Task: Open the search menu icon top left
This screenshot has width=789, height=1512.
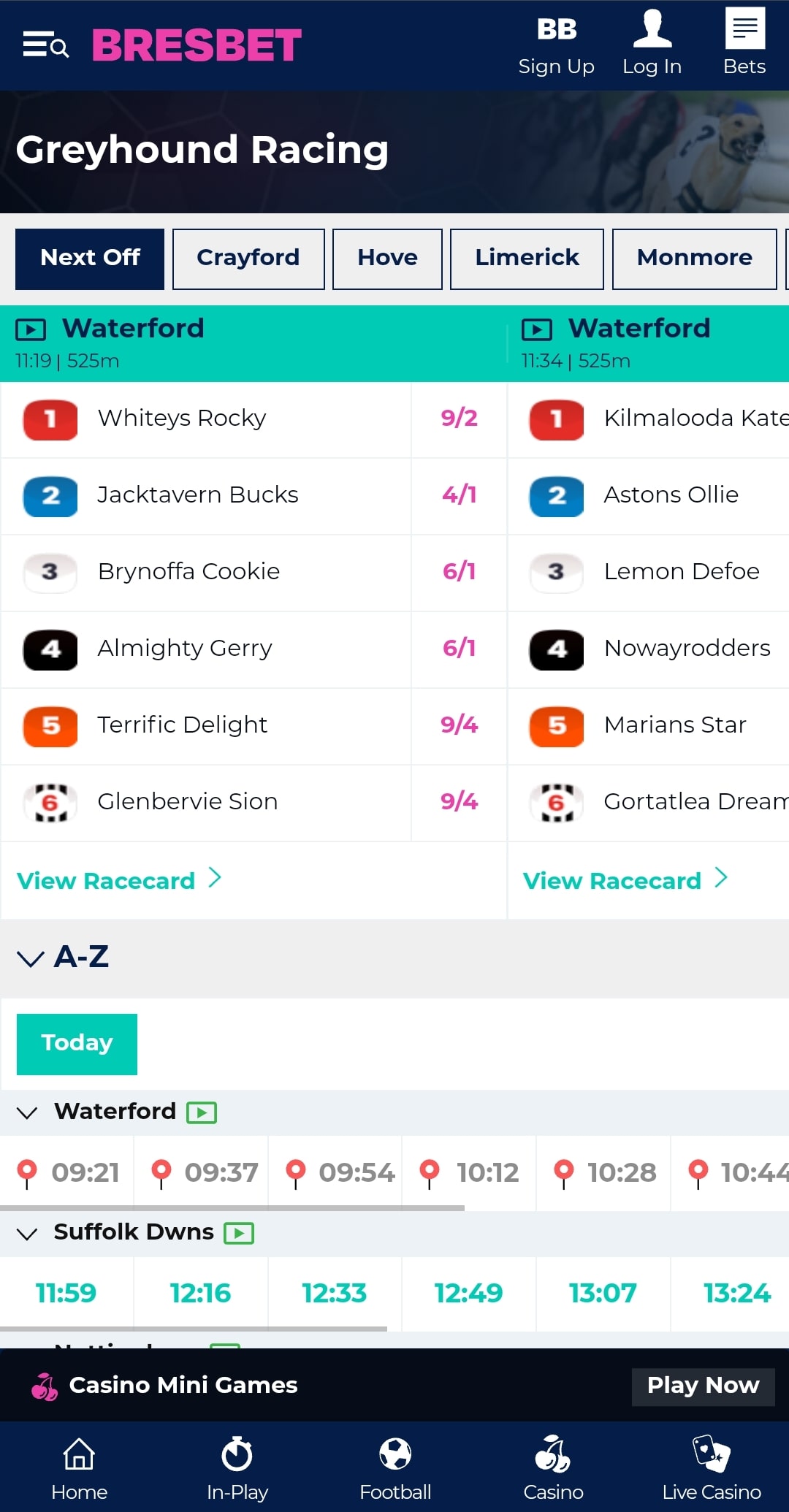Action: [45, 45]
